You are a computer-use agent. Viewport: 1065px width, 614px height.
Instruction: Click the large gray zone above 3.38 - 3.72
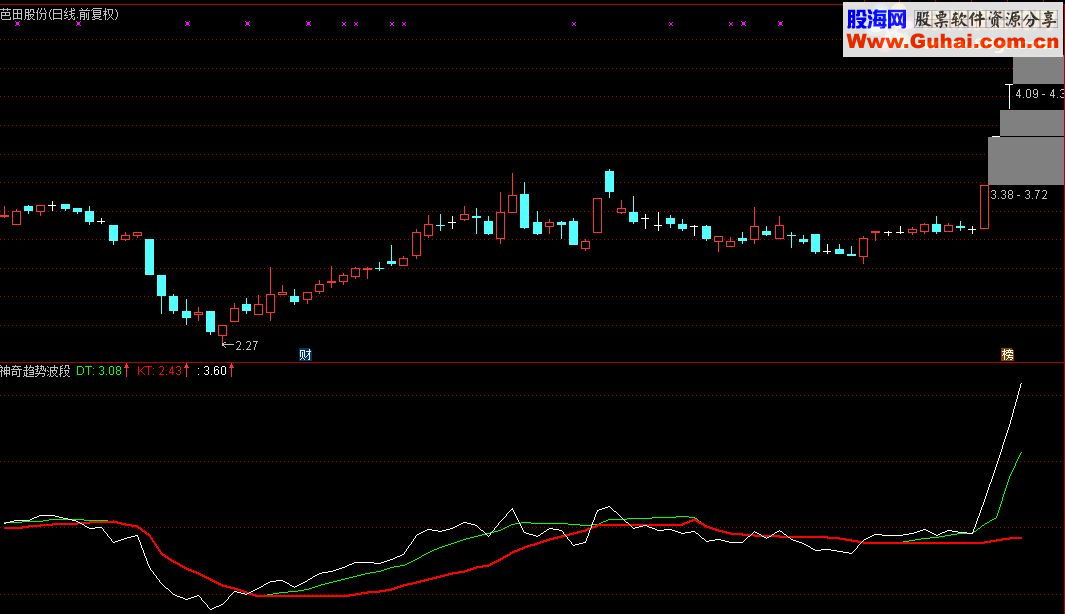(1026, 160)
